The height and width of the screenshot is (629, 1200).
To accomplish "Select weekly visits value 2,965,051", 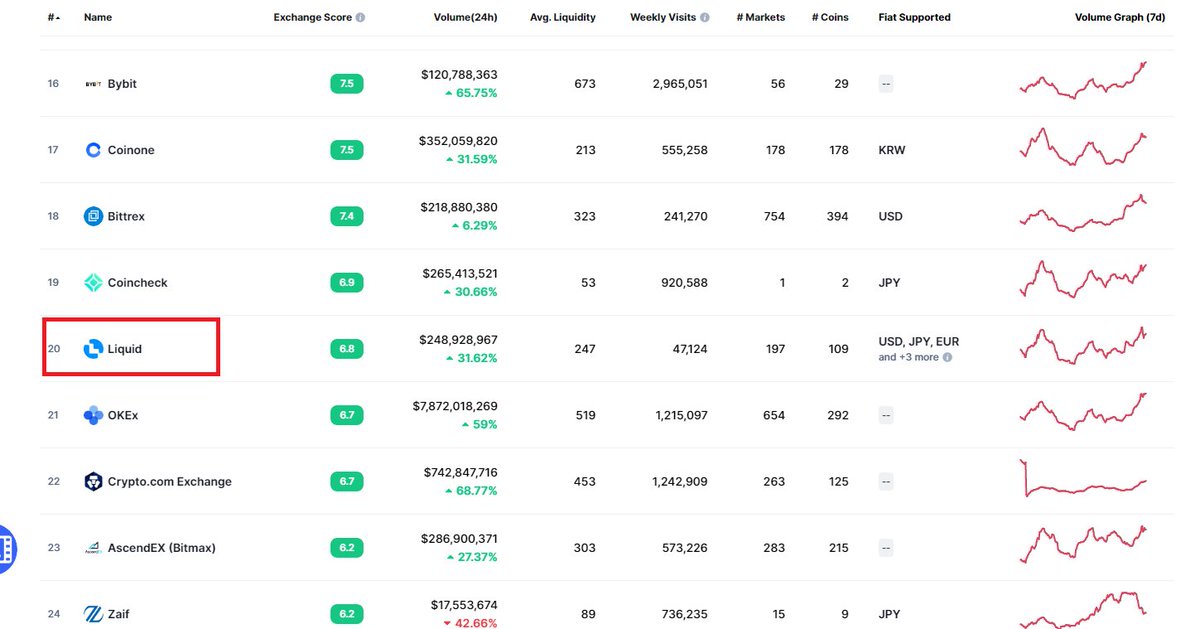I will [680, 84].
